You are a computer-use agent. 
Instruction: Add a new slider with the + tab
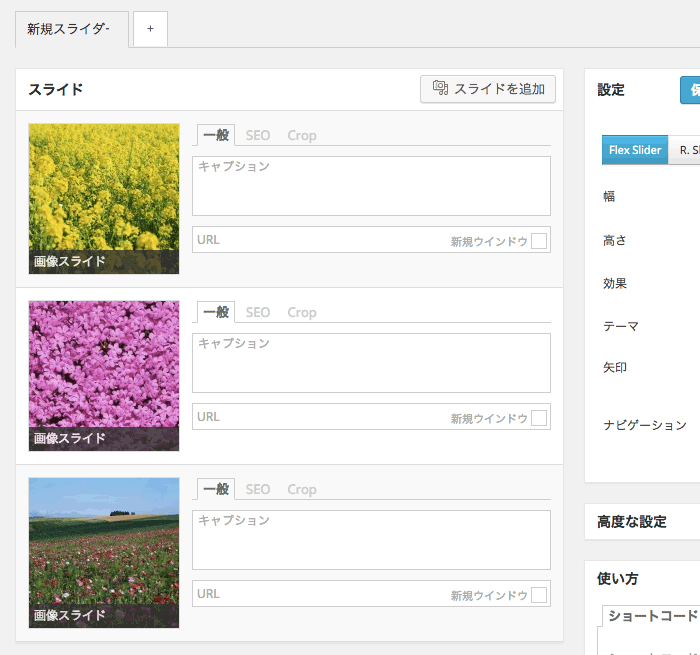click(x=150, y=29)
